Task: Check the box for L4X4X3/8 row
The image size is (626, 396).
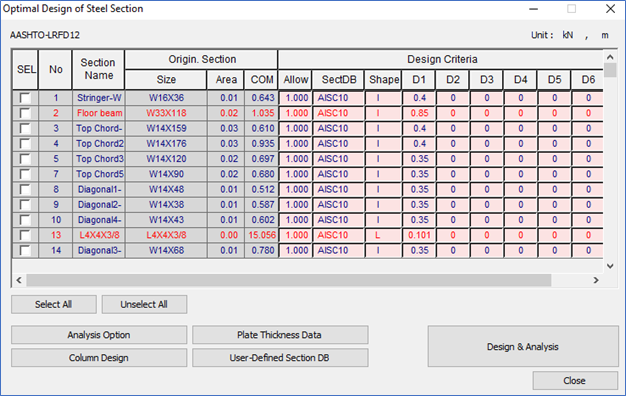Action: point(25,235)
